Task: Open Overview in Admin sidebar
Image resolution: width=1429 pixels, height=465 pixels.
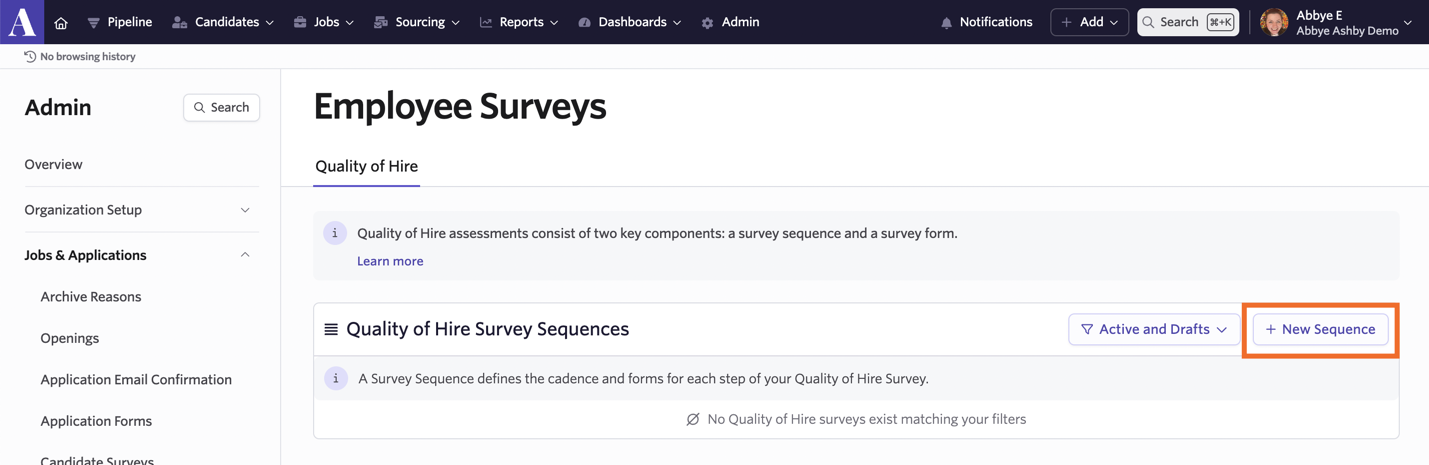Action: (54, 164)
